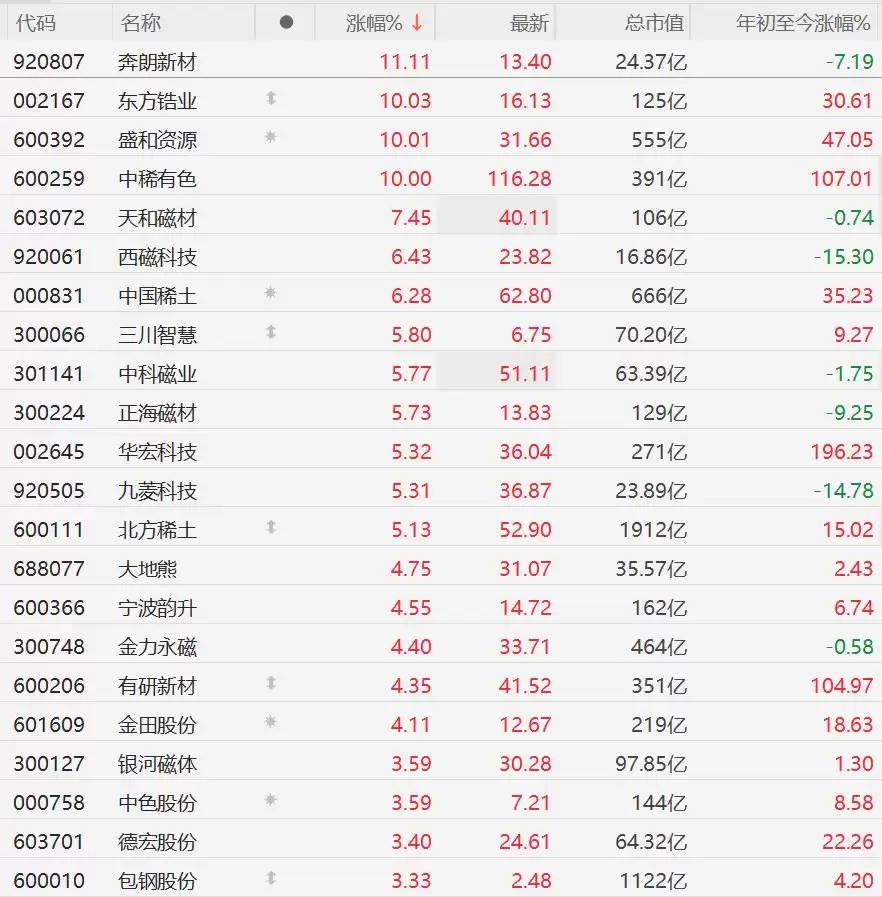Click the marker icon beside 有研新材
Viewport: 882px width, 897px height.
click(271, 683)
